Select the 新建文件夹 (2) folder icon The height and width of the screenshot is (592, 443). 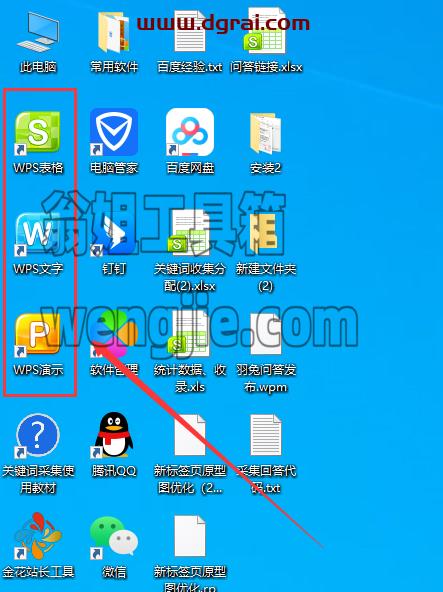[x=265, y=233]
